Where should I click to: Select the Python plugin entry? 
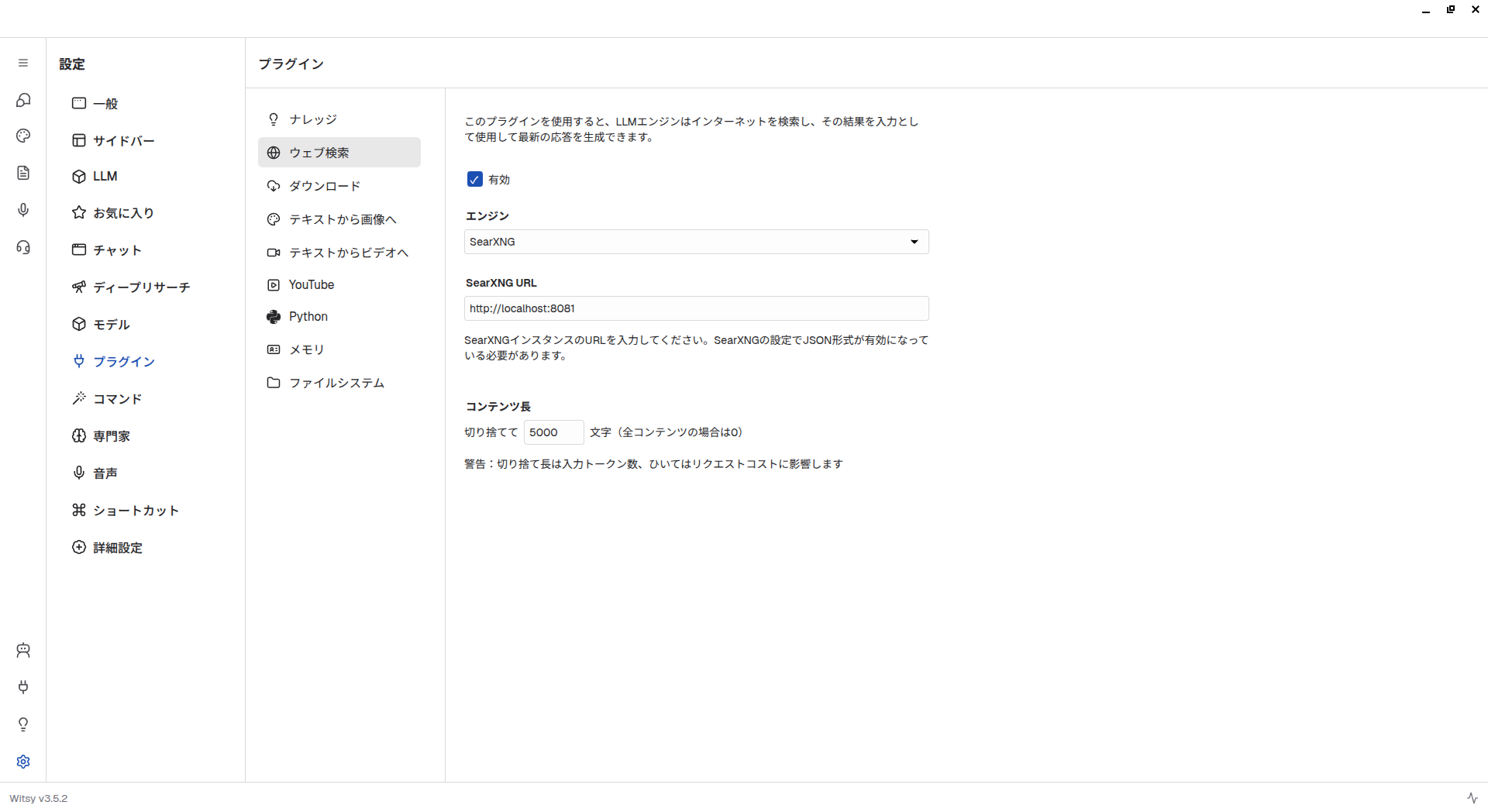308,317
